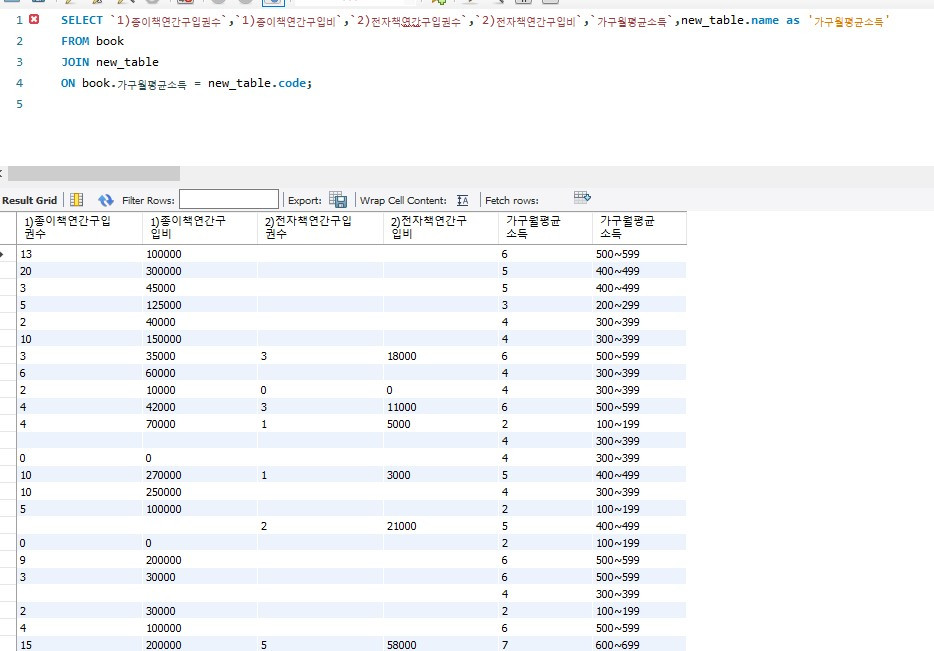Select the cell with value 11000

tap(441, 407)
